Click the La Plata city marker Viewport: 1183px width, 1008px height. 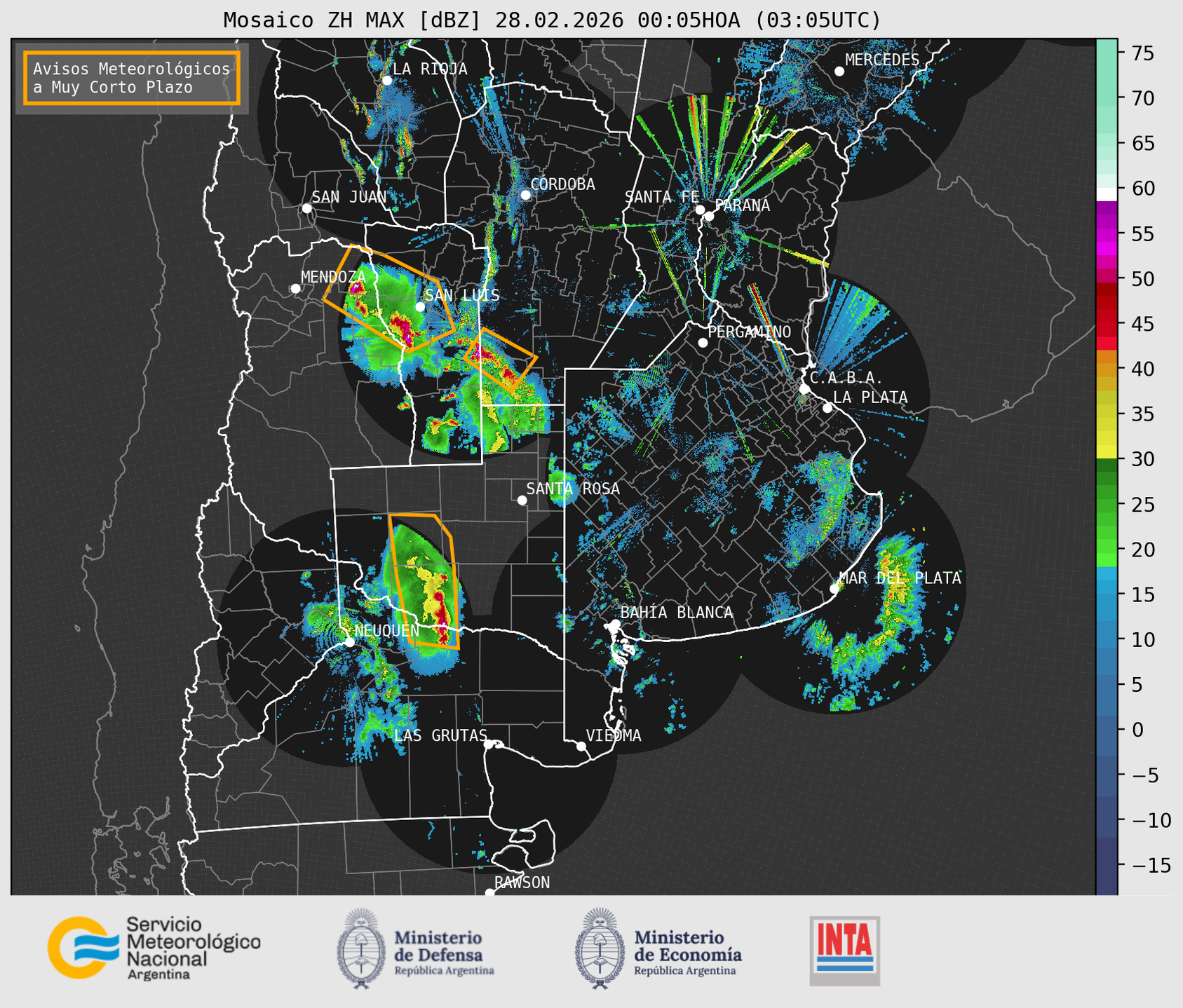[827, 408]
